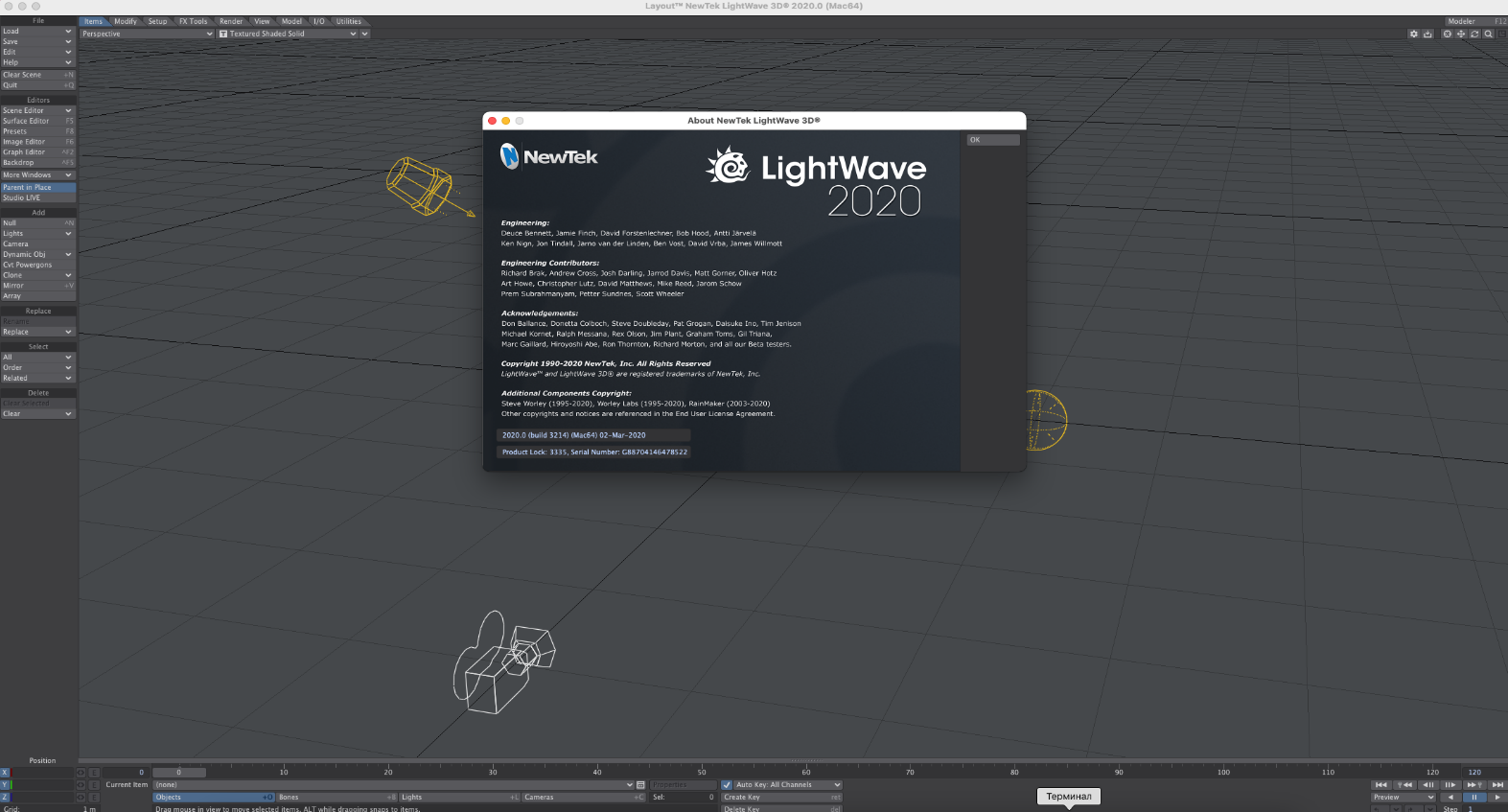Click the viewport zoom magnifier icon
This screenshot has height=812, width=1508.
click(1489, 34)
